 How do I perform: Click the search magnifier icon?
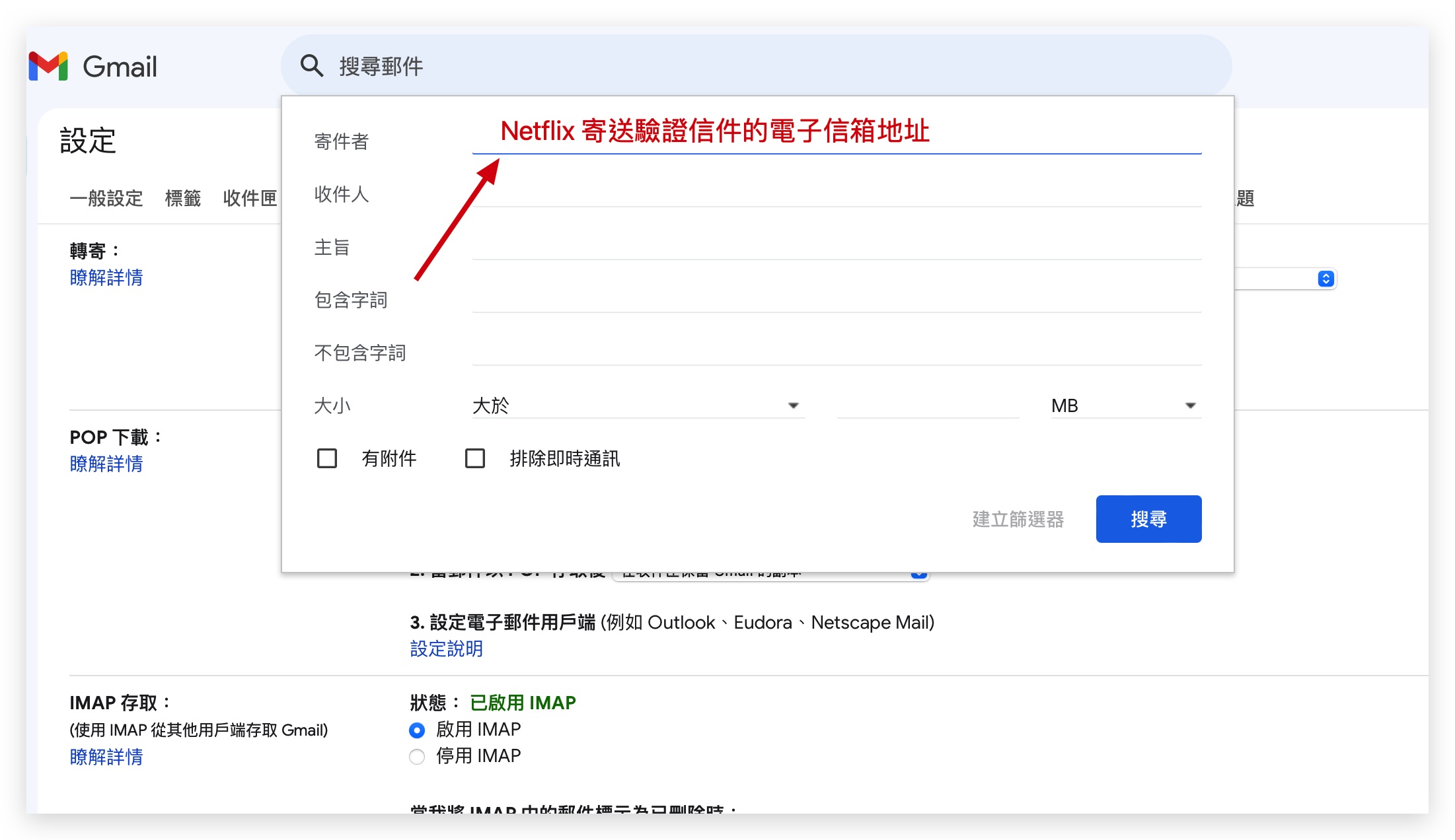(x=311, y=66)
